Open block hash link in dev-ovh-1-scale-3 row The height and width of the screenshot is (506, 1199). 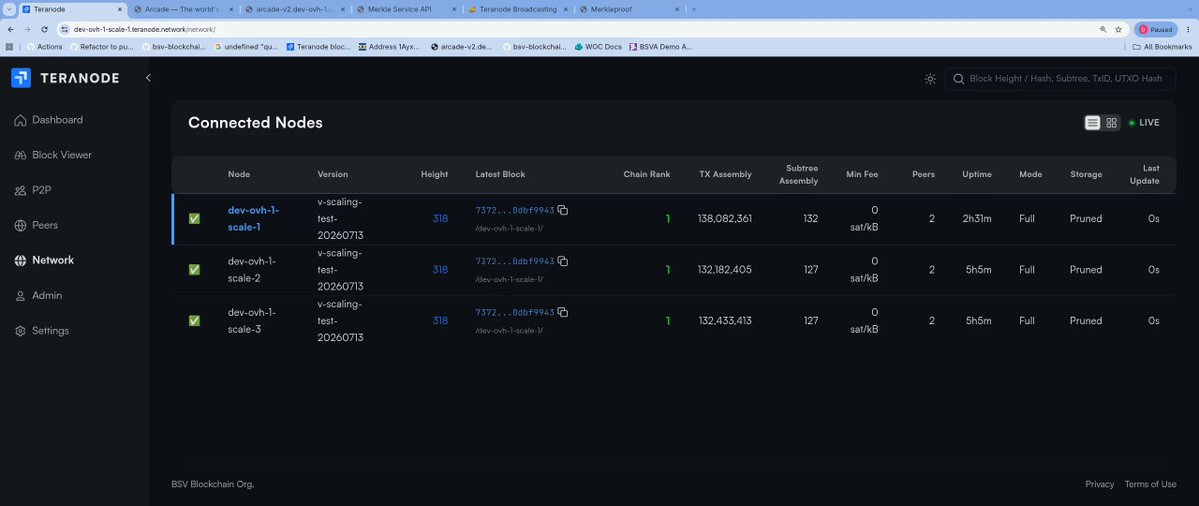[x=515, y=313]
